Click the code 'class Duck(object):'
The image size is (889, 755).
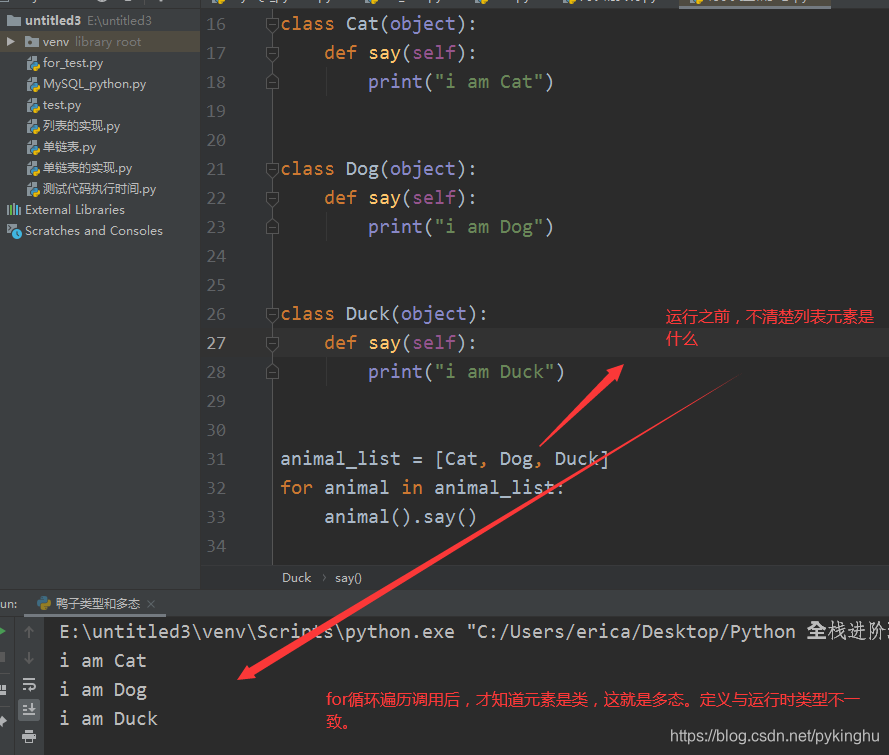pyautogui.click(x=384, y=315)
